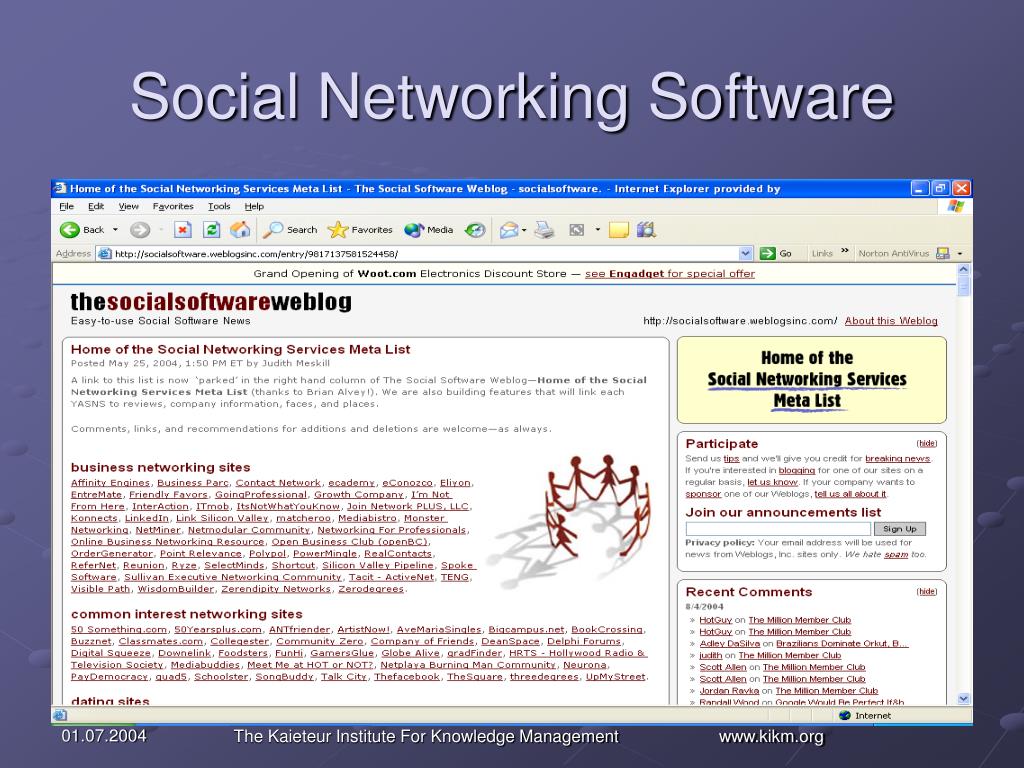The width and height of the screenshot is (1024, 768).
Task: Open the 'tell us all about it' link
Action: [x=850, y=494]
